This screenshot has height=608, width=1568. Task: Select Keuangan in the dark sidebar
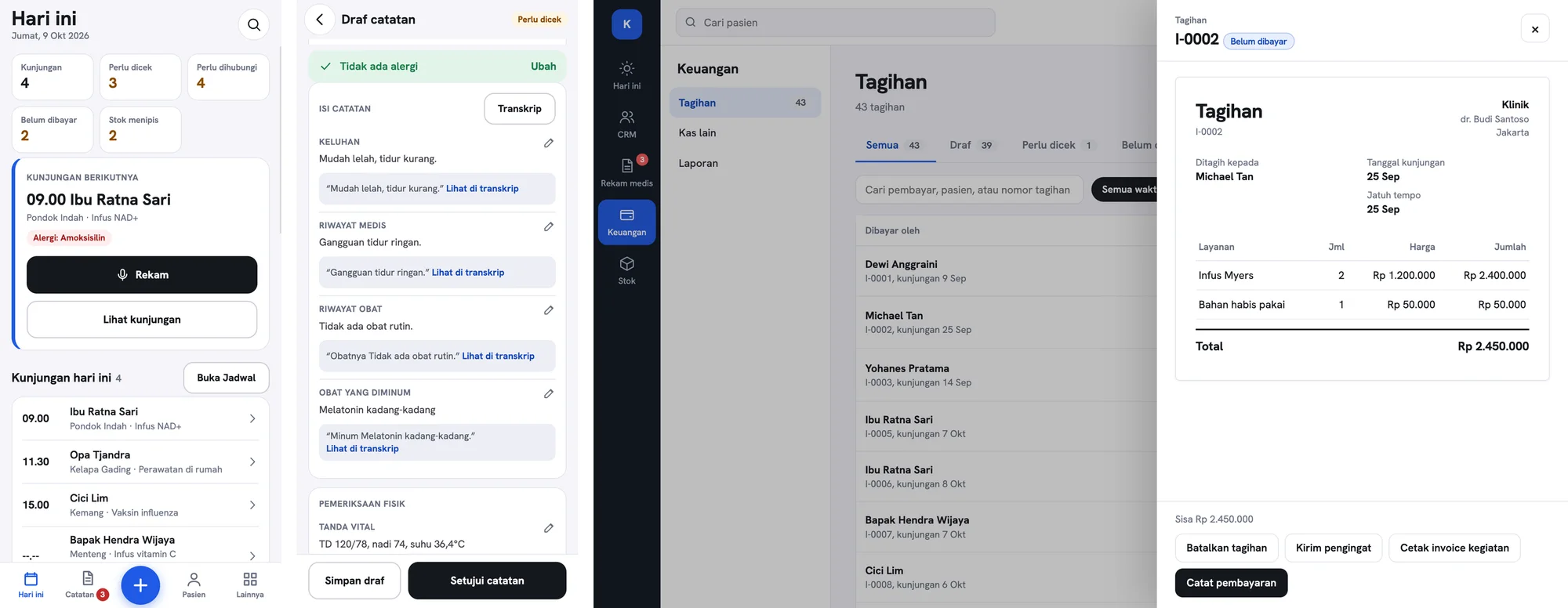tap(626, 223)
